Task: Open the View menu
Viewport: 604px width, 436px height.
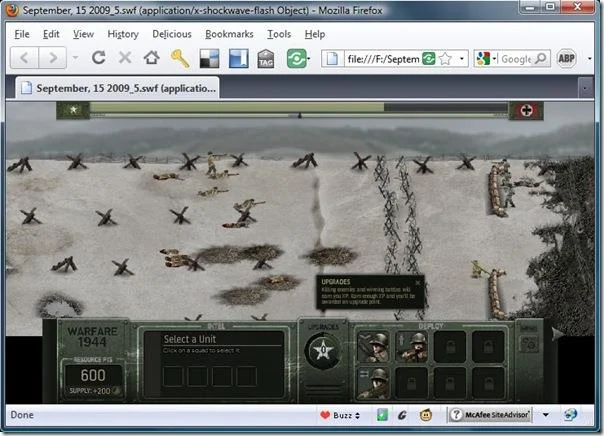Action: (x=83, y=34)
